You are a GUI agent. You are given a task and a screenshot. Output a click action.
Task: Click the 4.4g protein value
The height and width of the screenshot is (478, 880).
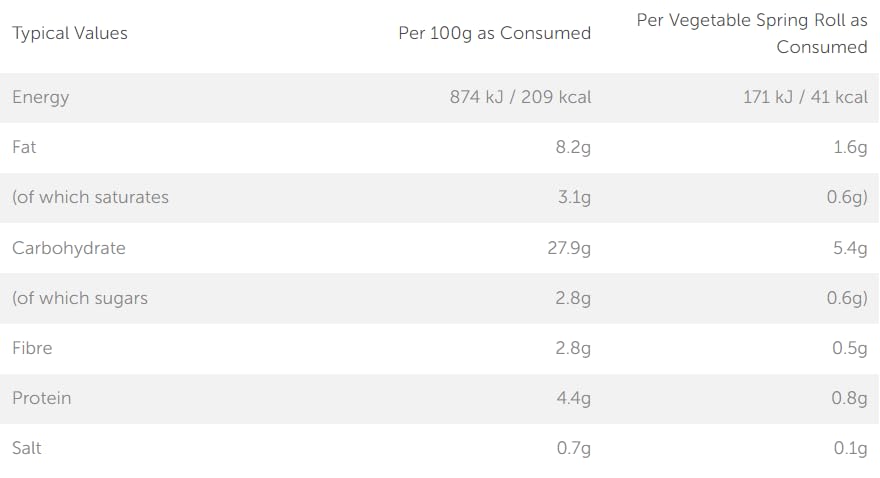pos(573,398)
